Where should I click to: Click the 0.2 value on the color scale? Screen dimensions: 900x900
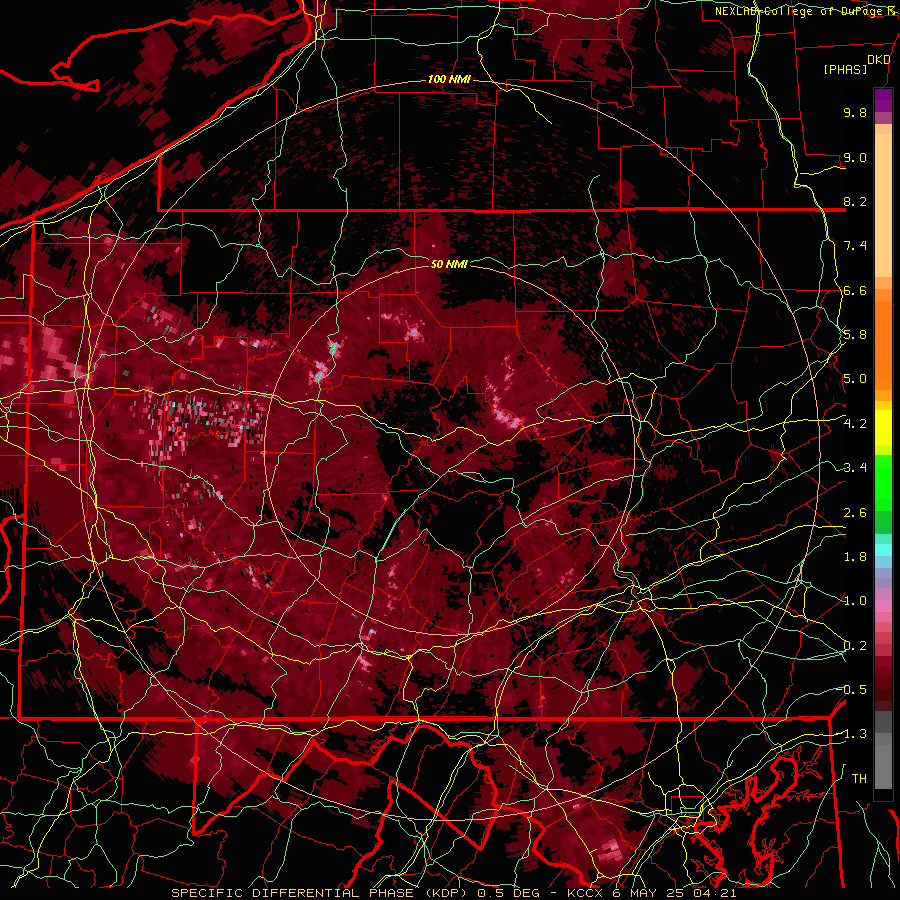click(x=855, y=646)
